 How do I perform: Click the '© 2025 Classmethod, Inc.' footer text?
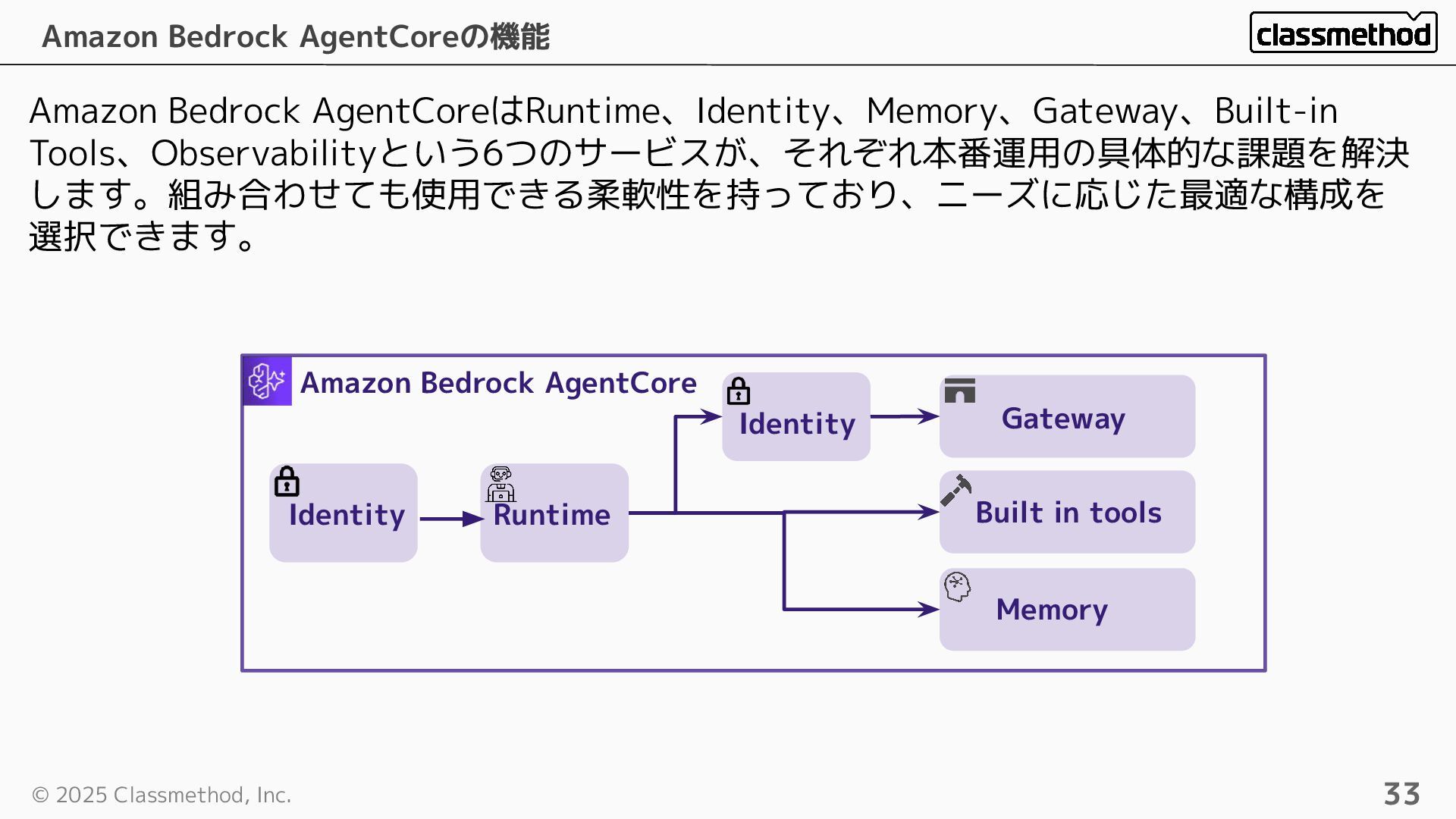click(x=162, y=795)
